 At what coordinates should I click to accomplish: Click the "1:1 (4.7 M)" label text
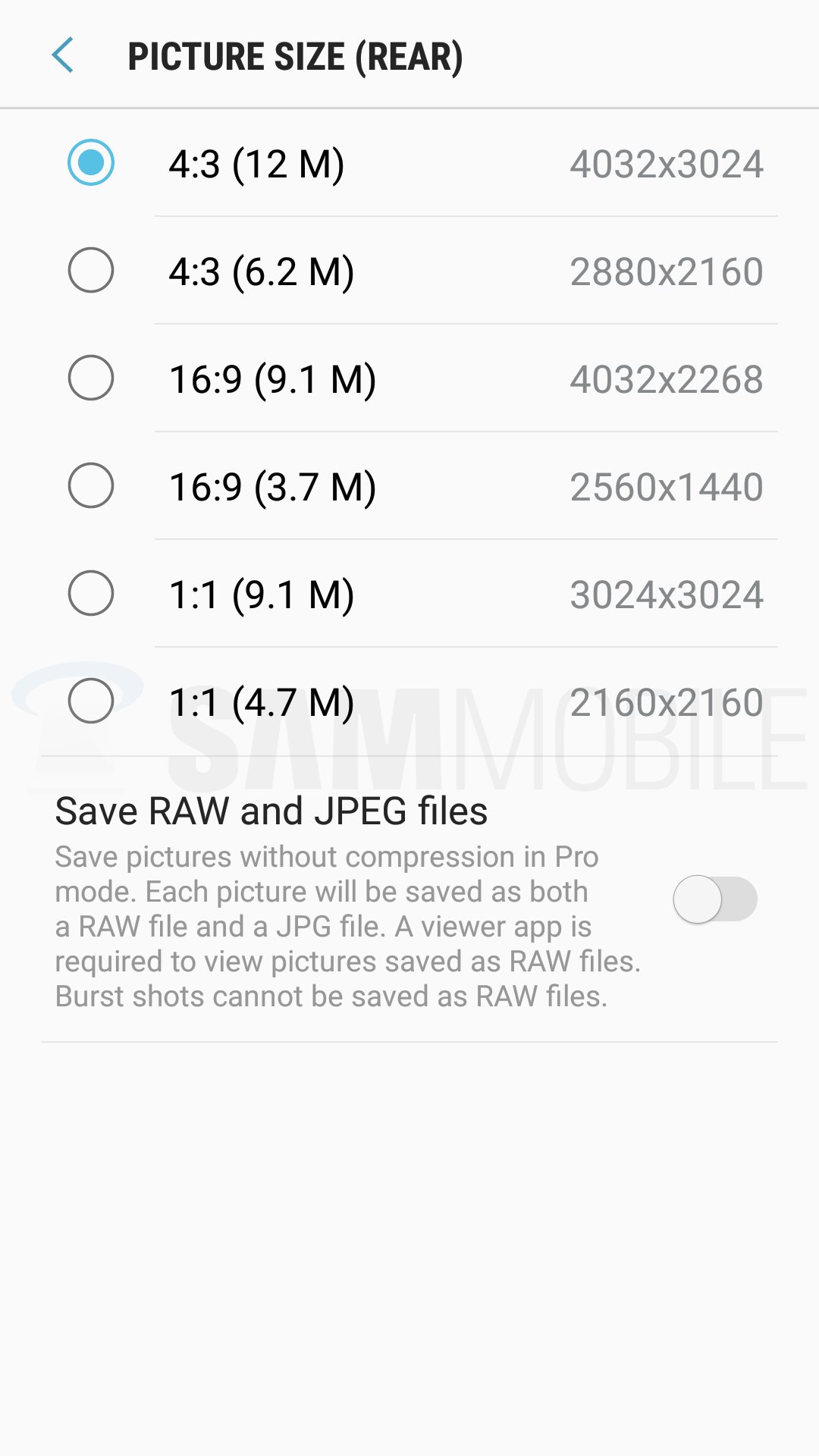click(x=261, y=703)
